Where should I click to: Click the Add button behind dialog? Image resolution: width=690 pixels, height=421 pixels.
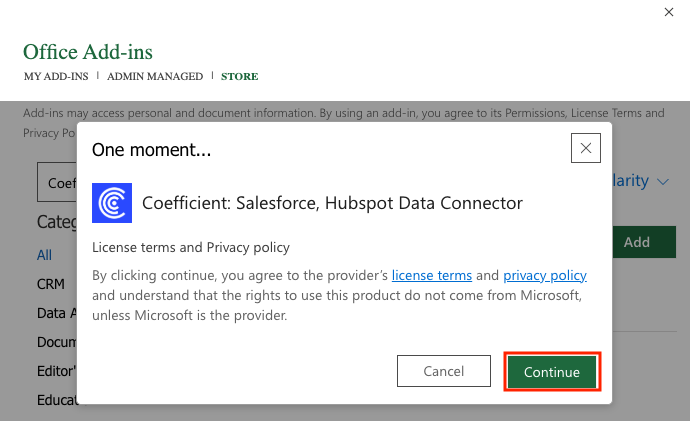[x=644, y=242]
